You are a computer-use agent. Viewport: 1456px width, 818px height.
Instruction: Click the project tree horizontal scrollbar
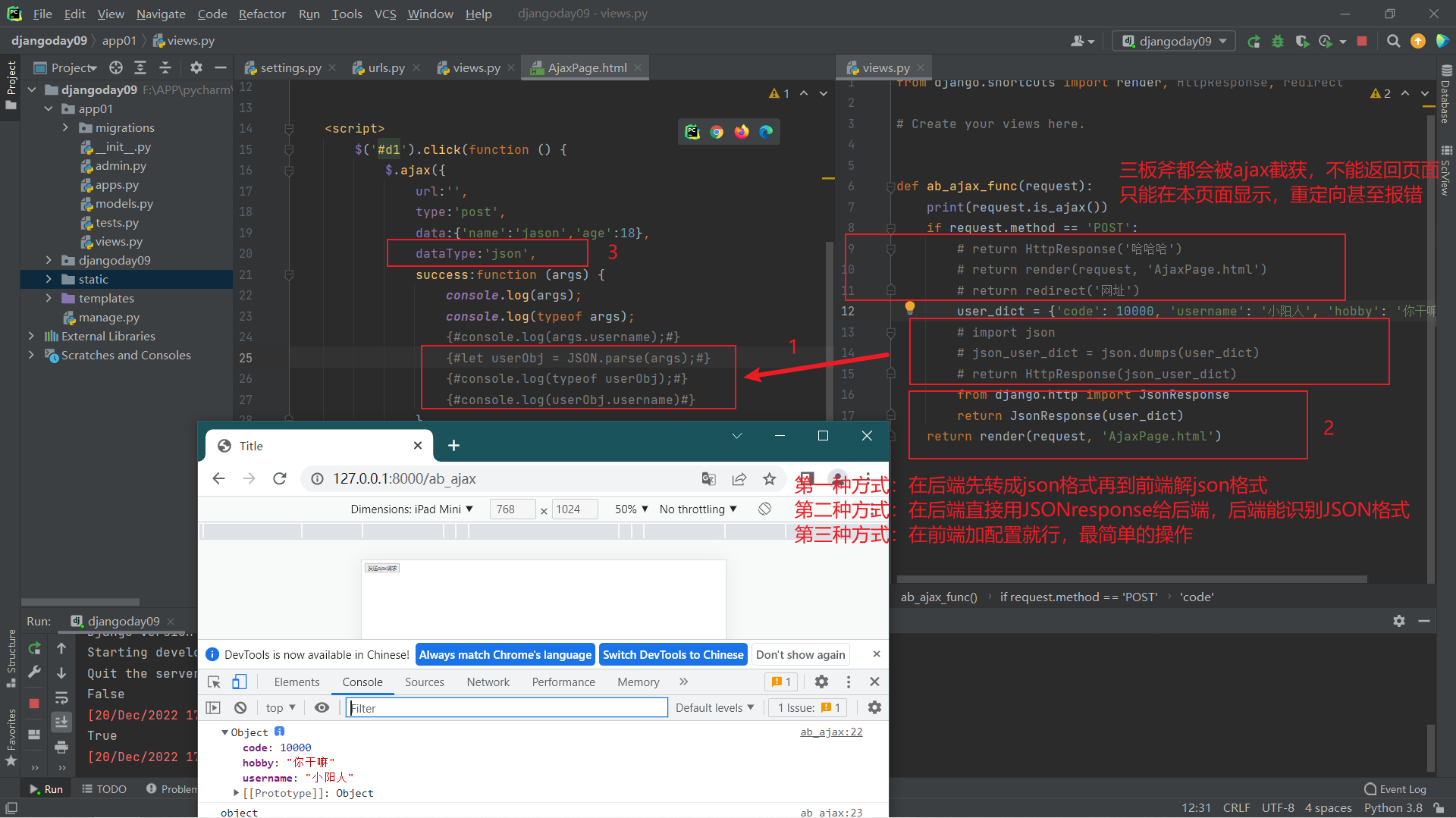pyautogui.click(x=80, y=602)
